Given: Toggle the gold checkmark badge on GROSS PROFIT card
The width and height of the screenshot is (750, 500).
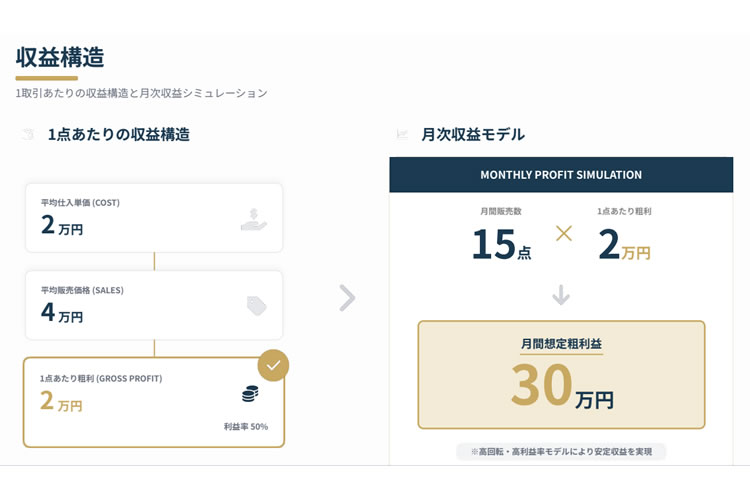Looking at the screenshot, I should click(x=273, y=365).
